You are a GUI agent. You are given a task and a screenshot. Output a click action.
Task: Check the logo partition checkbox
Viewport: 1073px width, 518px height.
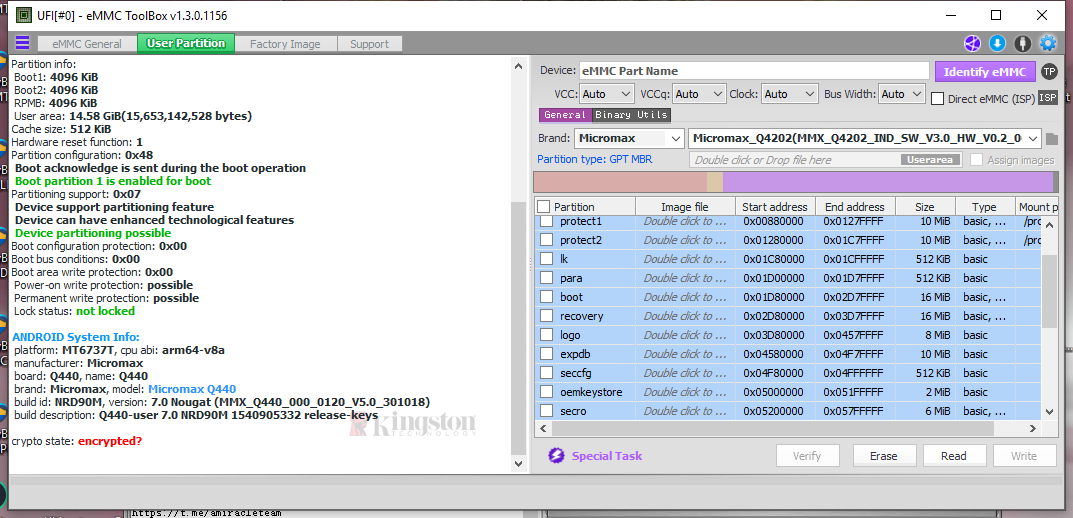(x=547, y=335)
